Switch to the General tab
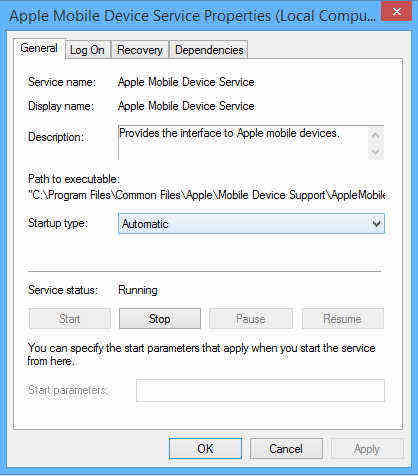The image size is (418, 476). coord(39,48)
